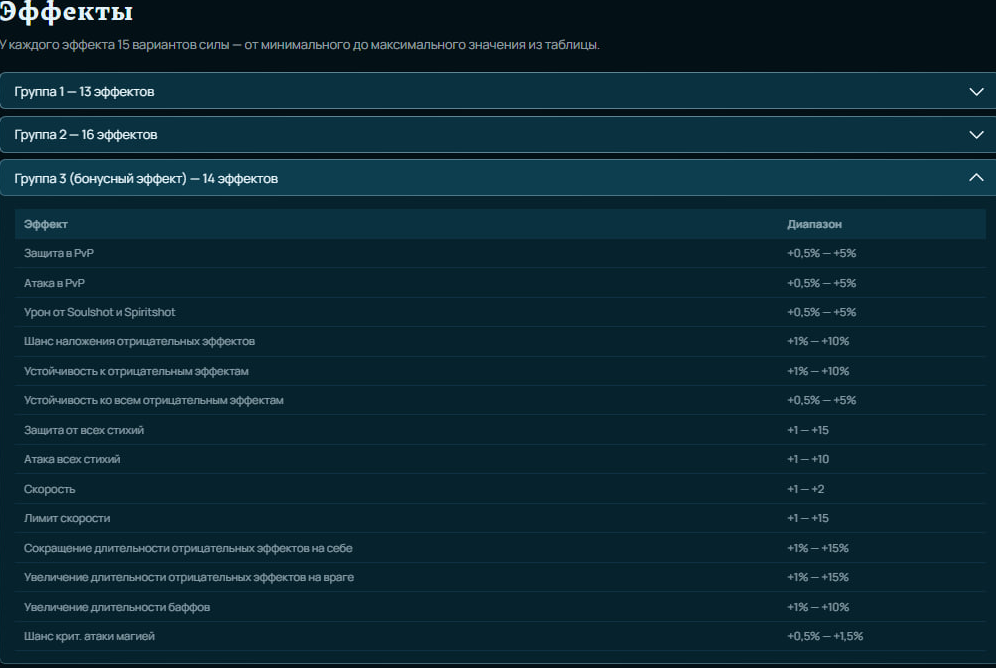This screenshot has width=996, height=668.
Task: Select 'Шанс крит. атаки магией' effect
Action: (x=89, y=636)
